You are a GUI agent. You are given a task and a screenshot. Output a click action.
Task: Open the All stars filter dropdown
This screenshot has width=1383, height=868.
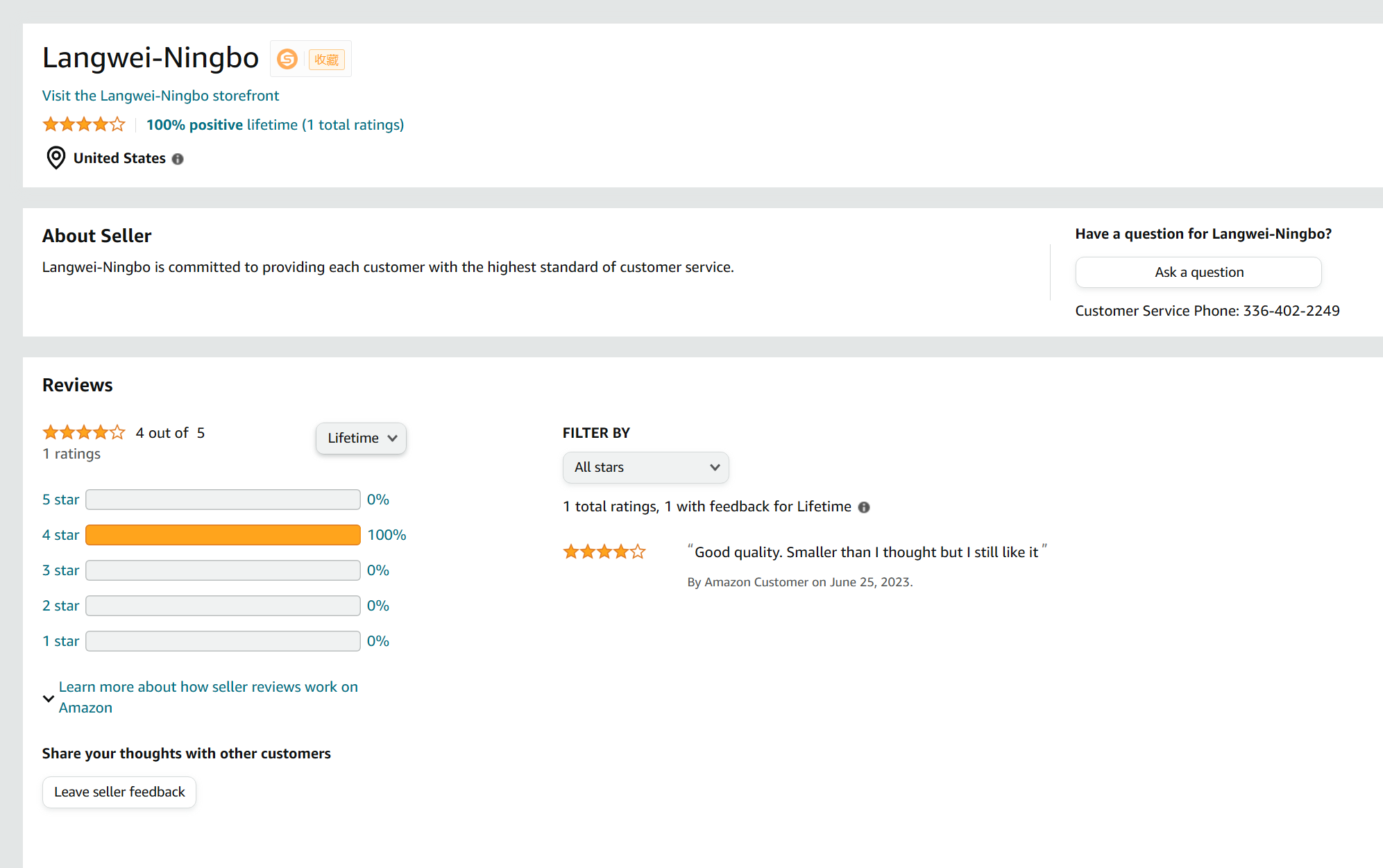point(645,468)
